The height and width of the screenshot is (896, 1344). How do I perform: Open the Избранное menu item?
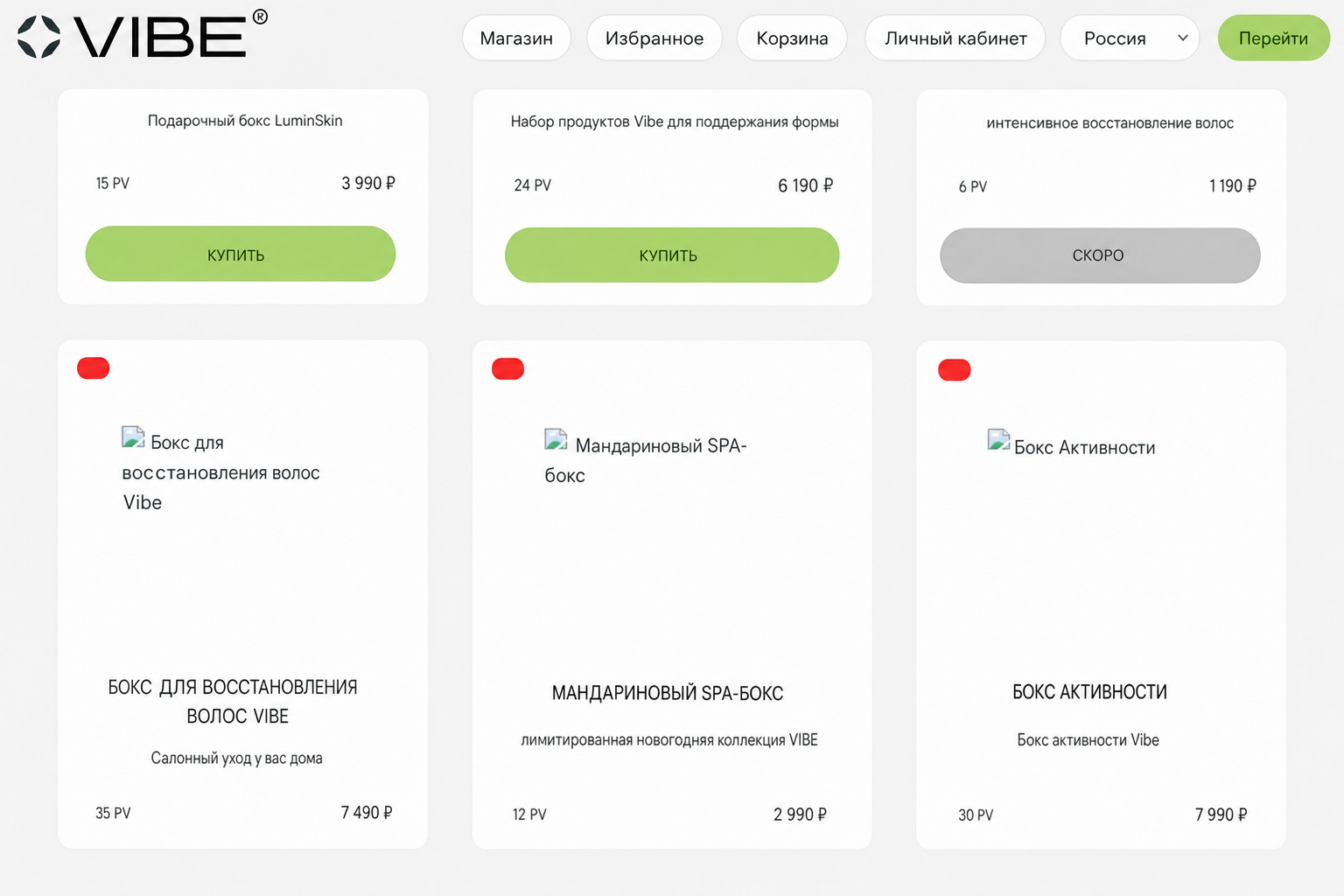[x=654, y=38]
